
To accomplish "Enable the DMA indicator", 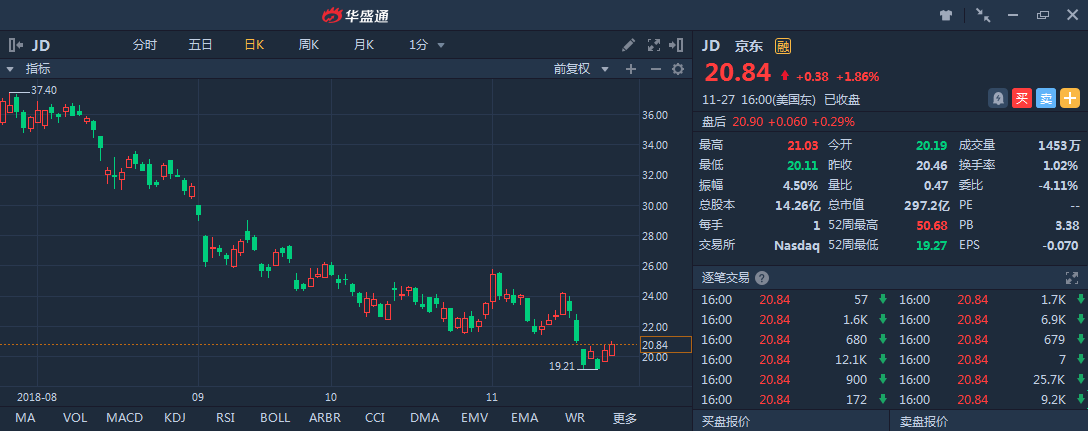I will 425,418.
